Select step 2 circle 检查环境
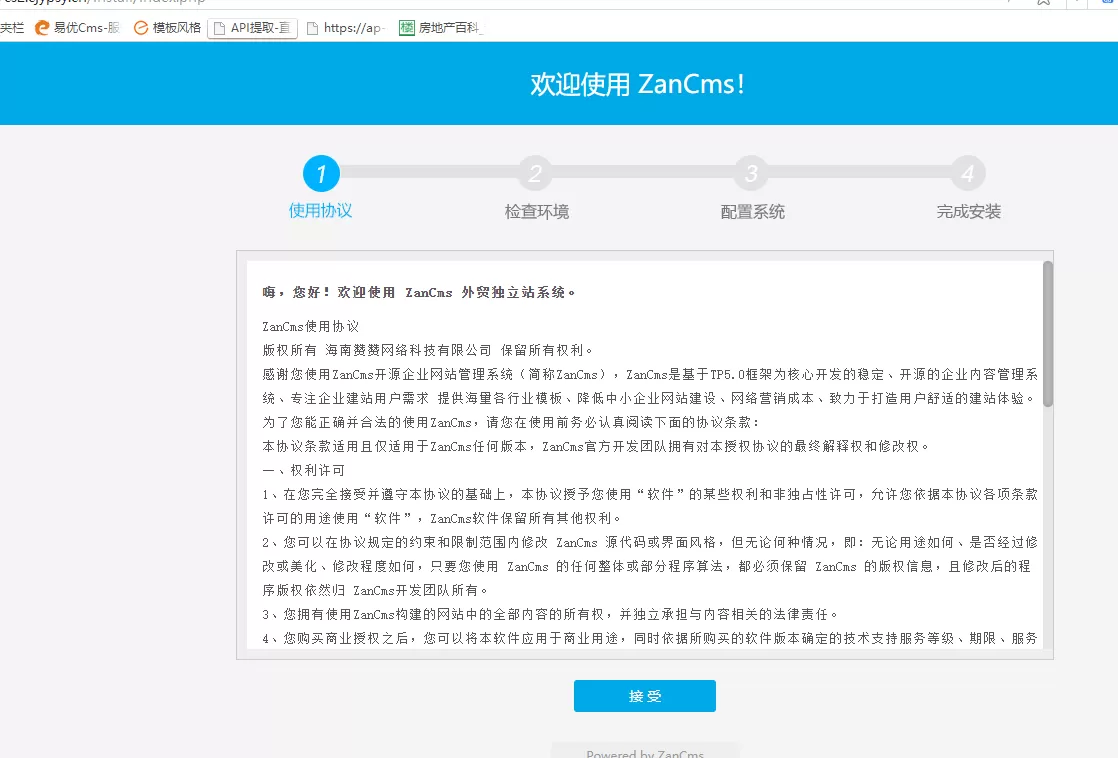 pos(535,173)
